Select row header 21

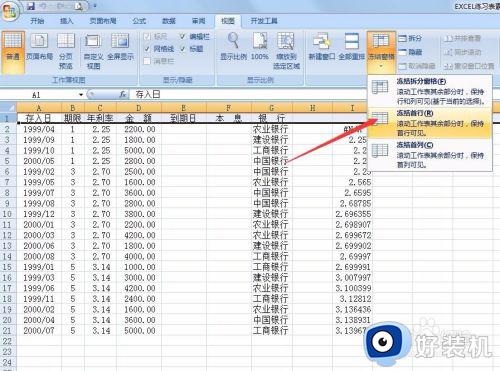pos(7,331)
